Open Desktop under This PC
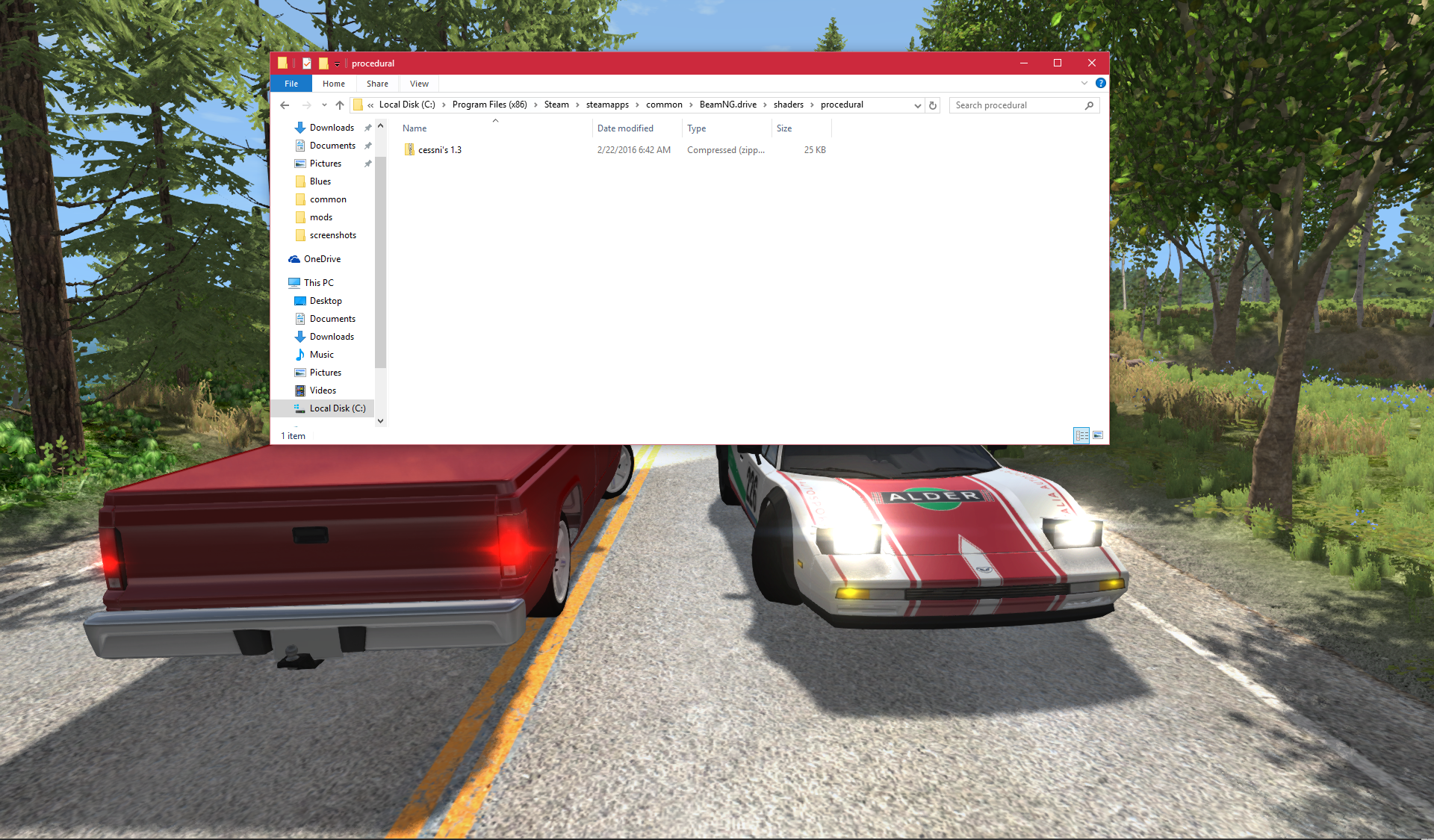The height and width of the screenshot is (840, 1434). (326, 301)
